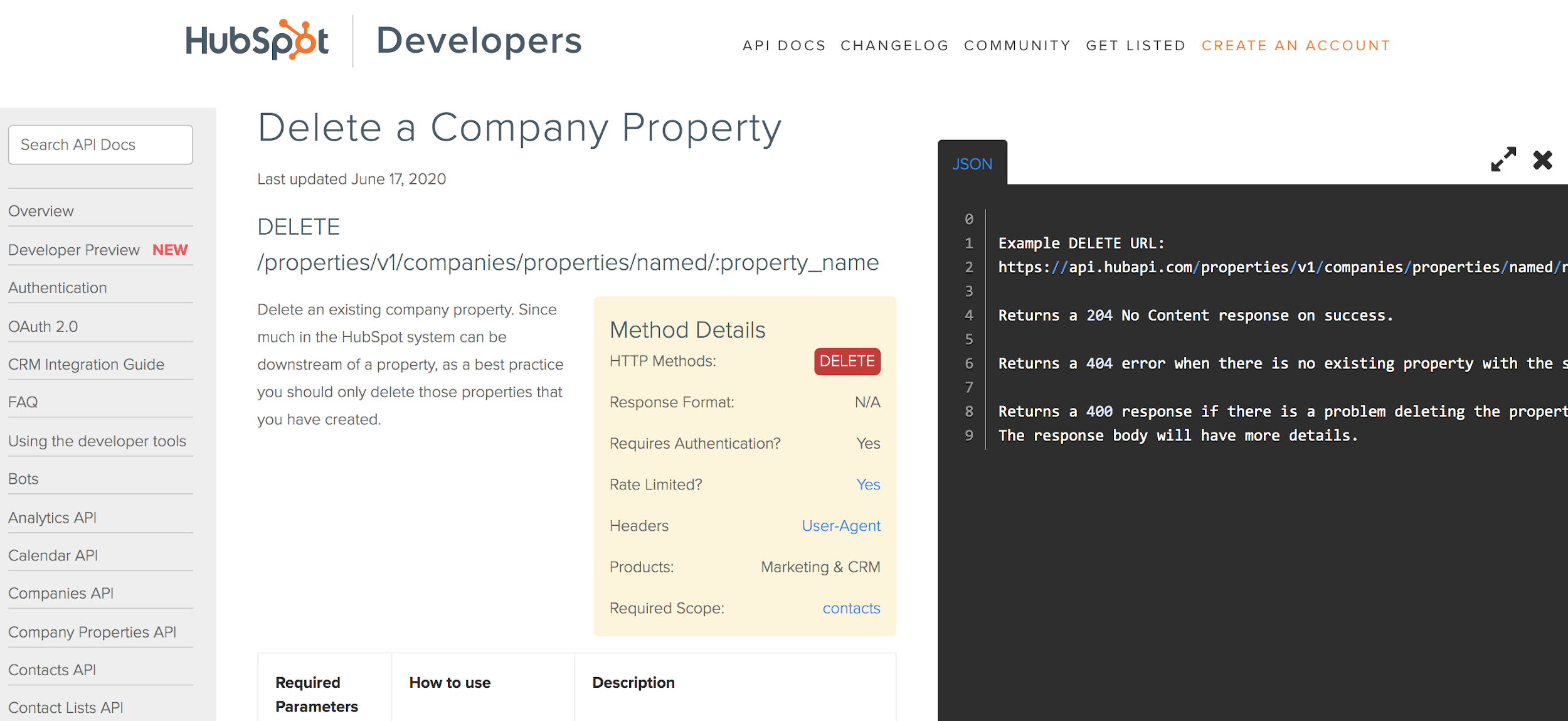The height and width of the screenshot is (721, 1568).
Task: Click the contacts required scope link
Action: 850,608
